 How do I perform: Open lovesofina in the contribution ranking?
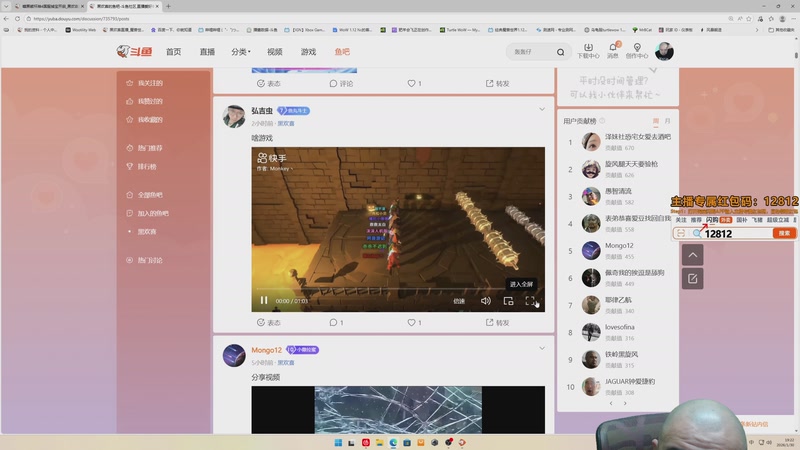click(x=620, y=327)
